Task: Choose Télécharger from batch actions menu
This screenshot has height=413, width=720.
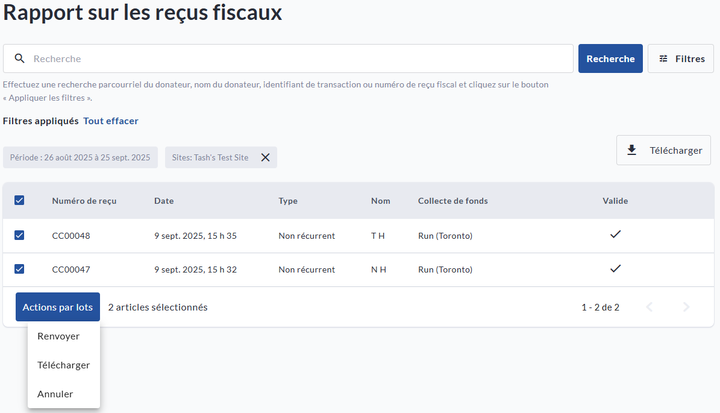Action: click(x=63, y=365)
